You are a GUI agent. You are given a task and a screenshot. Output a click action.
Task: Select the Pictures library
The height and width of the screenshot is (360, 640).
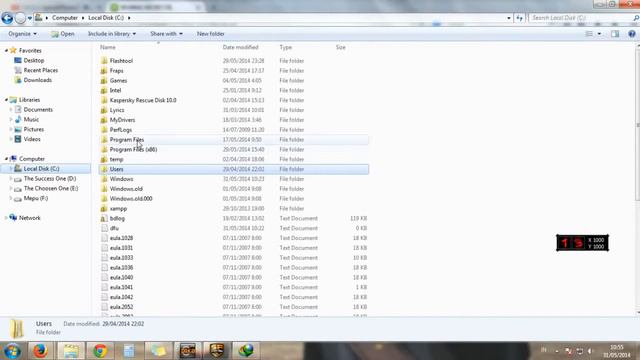point(33,129)
